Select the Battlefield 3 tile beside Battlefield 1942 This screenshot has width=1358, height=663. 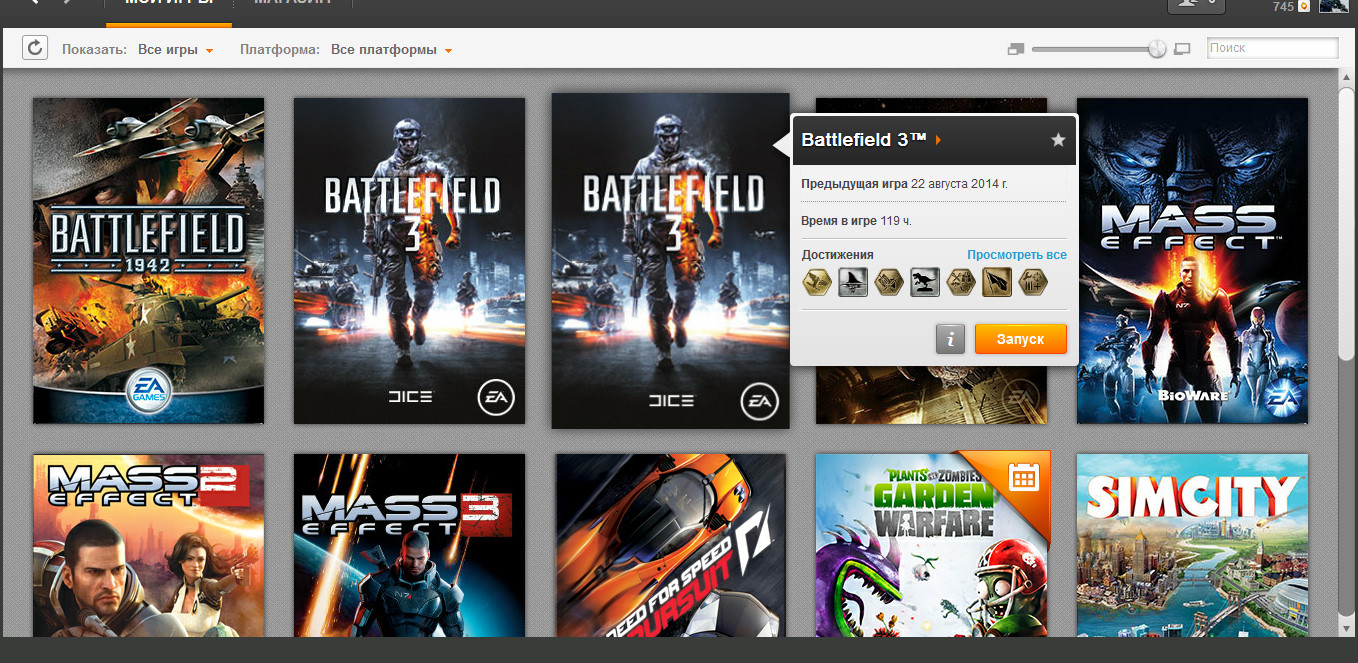click(409, 261)
